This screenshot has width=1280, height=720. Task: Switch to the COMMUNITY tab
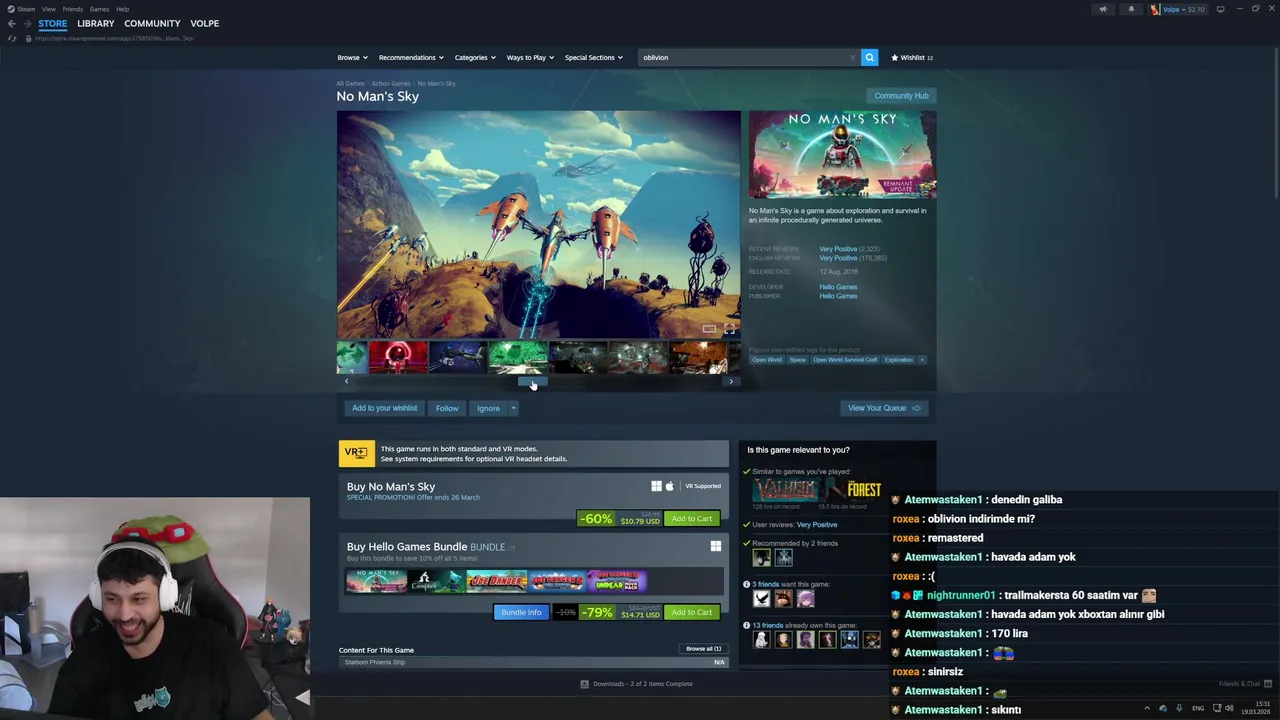(x=152, y=23)
